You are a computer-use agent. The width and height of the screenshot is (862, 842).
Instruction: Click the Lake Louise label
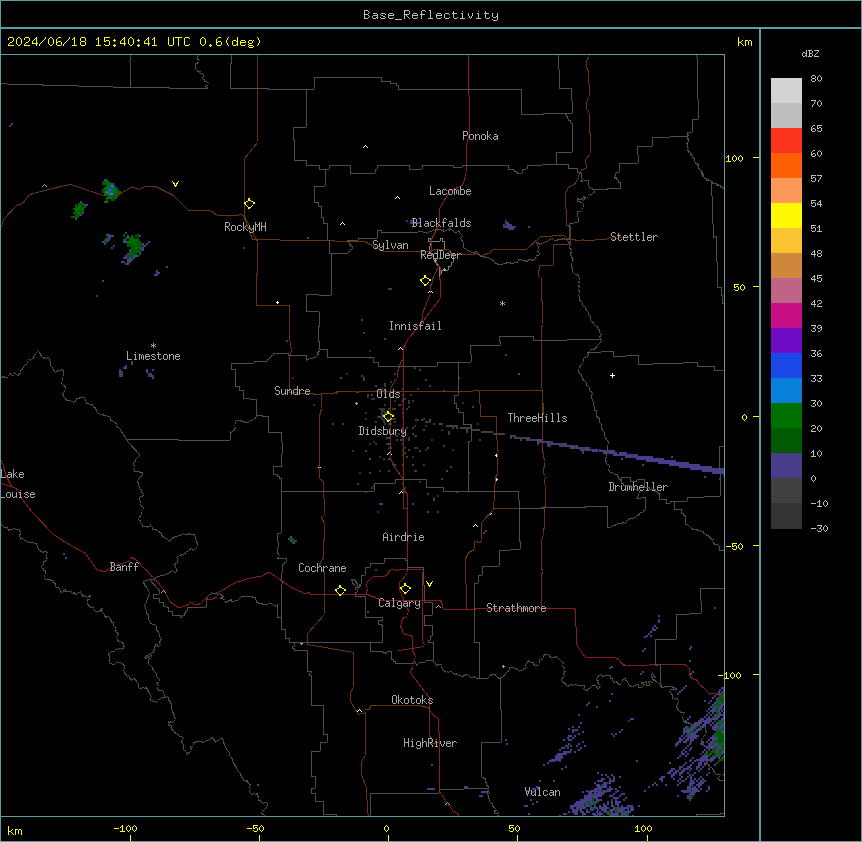click(x=18, y=484)
